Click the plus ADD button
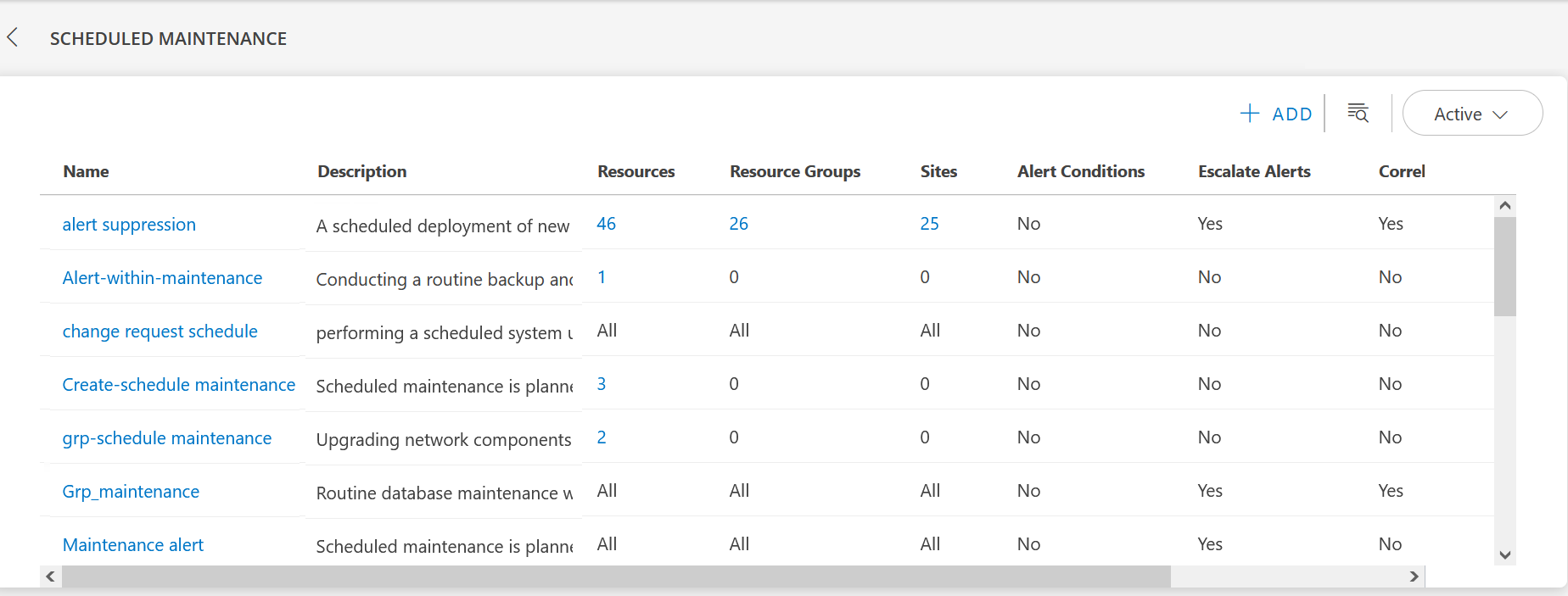This screenshot has height=596, width=1568. coord(1276,114)
